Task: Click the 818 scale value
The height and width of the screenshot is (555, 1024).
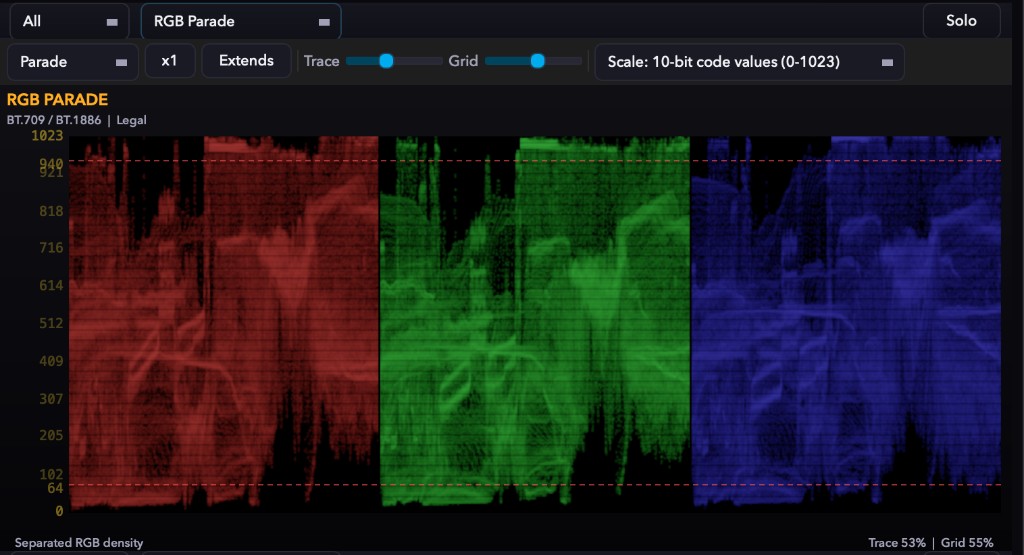Action: pos(51,211)
